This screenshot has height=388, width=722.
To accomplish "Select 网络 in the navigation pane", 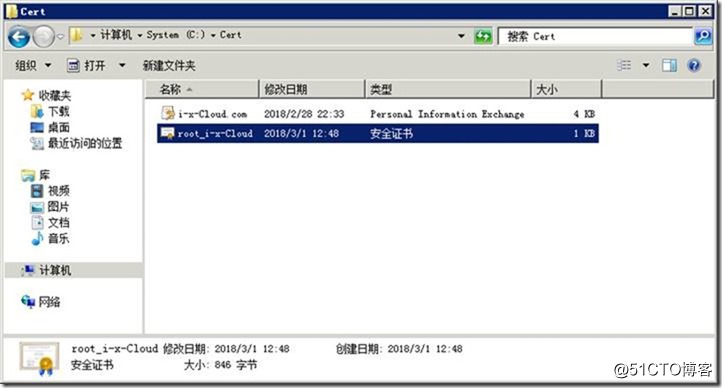I will 49,302.
